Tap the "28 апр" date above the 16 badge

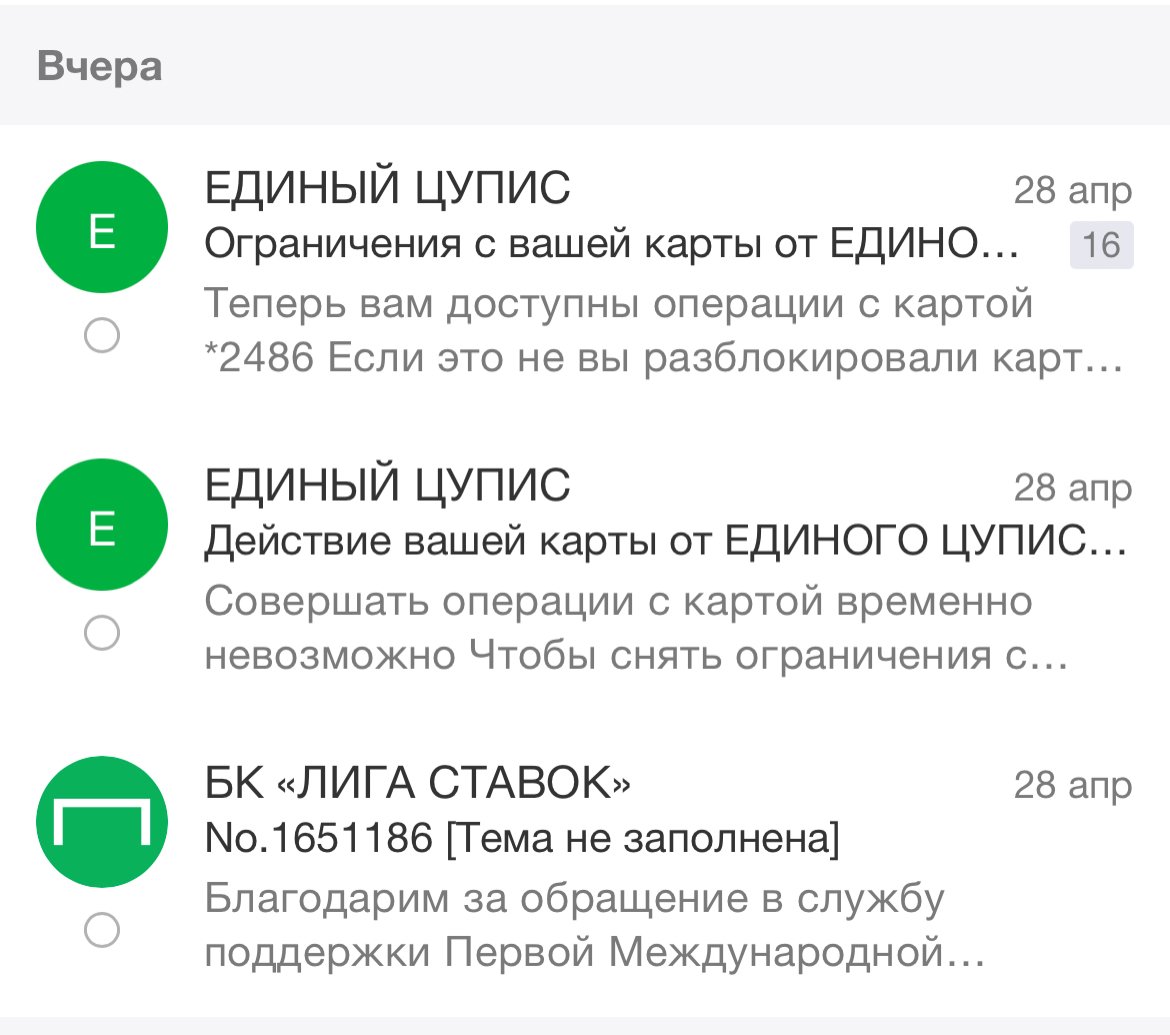pyautogui.click(x=1072, y=189)
